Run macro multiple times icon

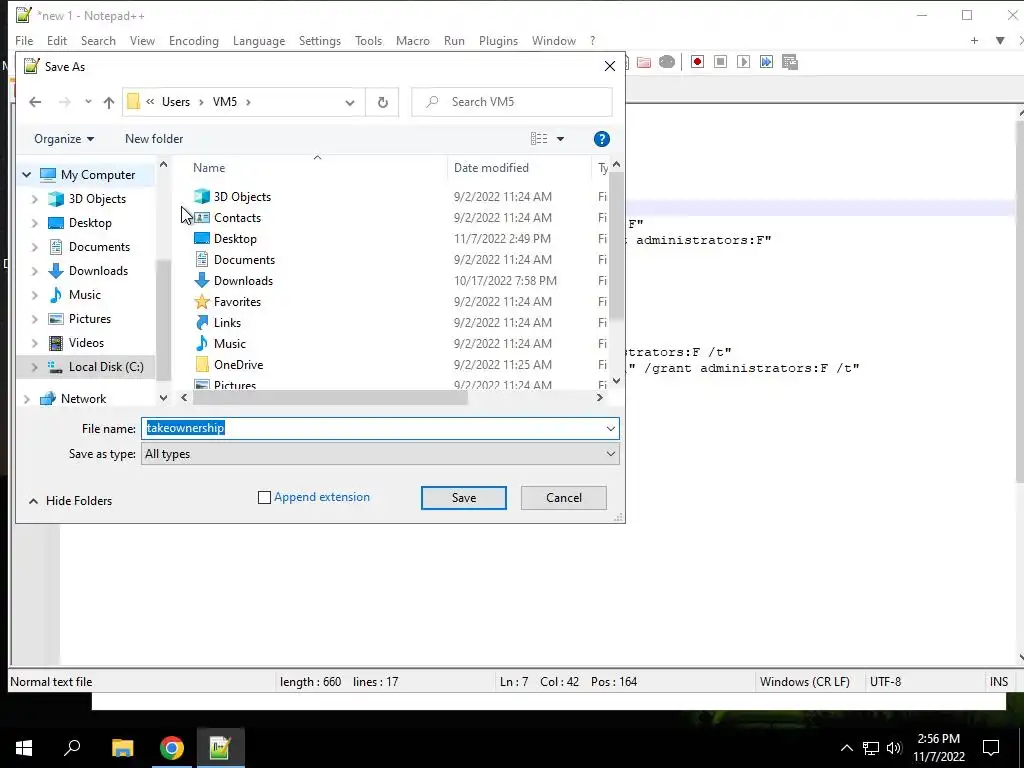(x=766, y=62)
